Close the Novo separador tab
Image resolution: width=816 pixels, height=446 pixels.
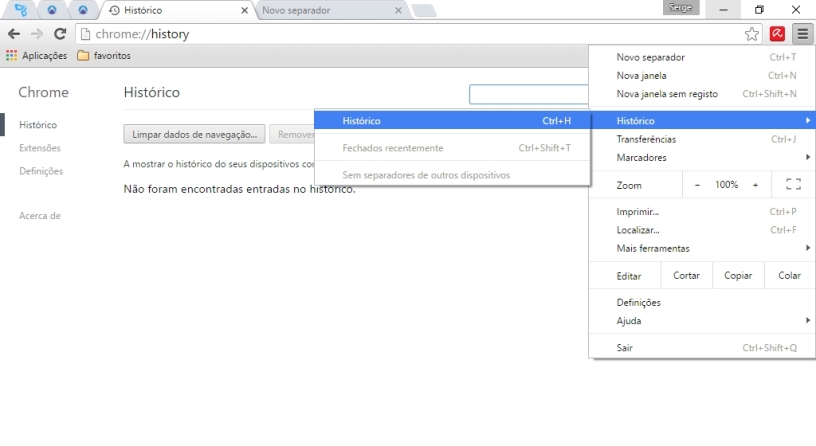click(398, 10)
